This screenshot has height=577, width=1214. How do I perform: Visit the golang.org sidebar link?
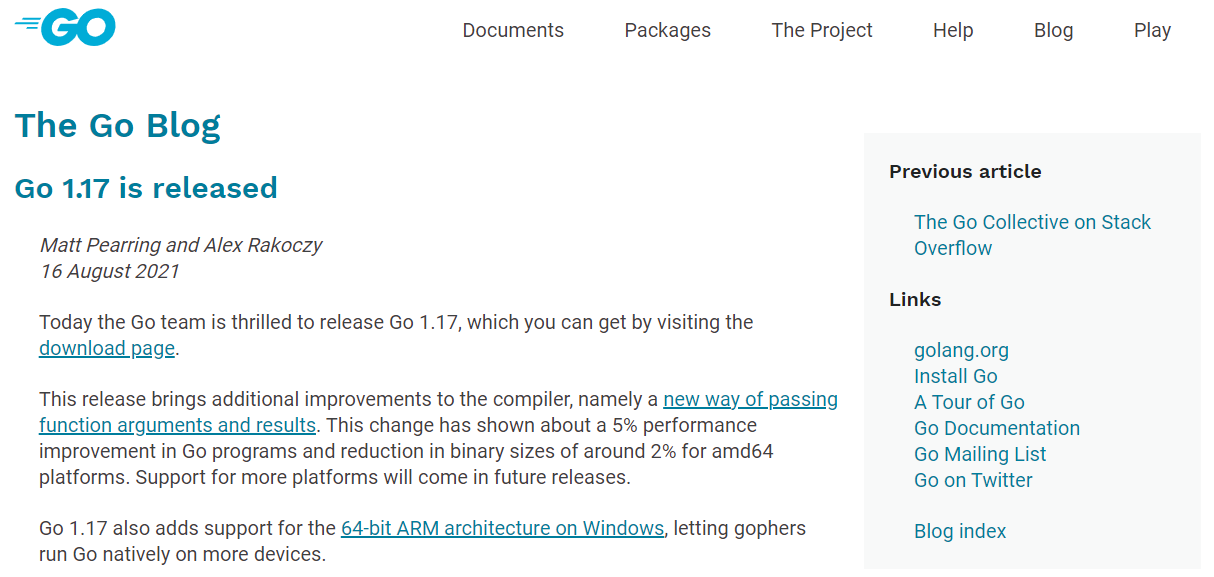coord(961,351)
